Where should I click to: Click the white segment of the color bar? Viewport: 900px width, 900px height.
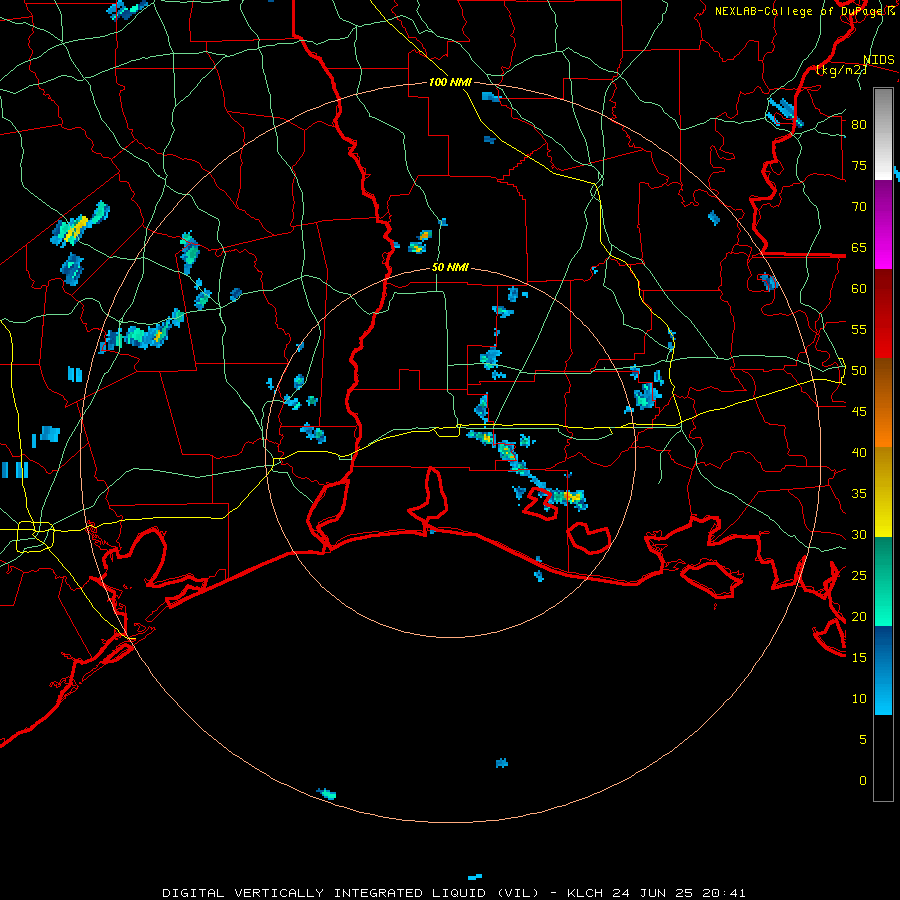coord(883,134)
